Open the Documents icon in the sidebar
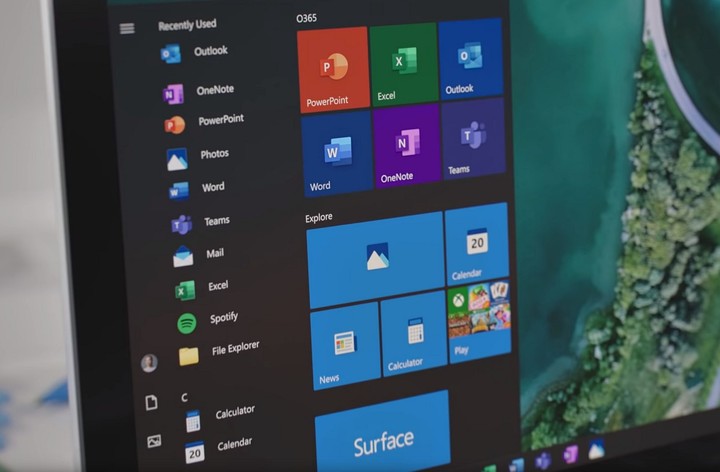This screenshot has width=720, height=472. (x=152, y=403)
